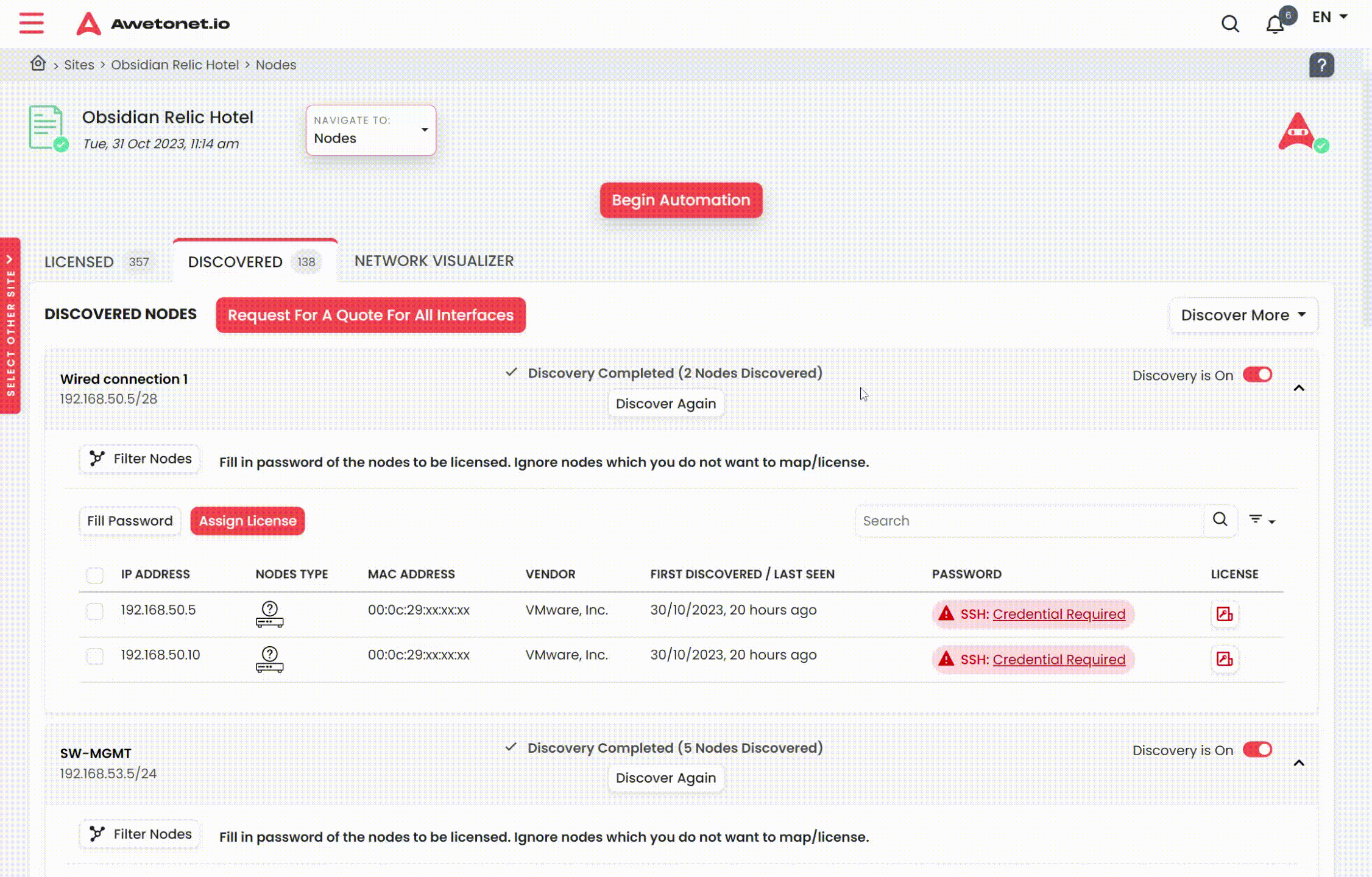Click the license assignment icon for 192.168.50.10

point(1224,659)
